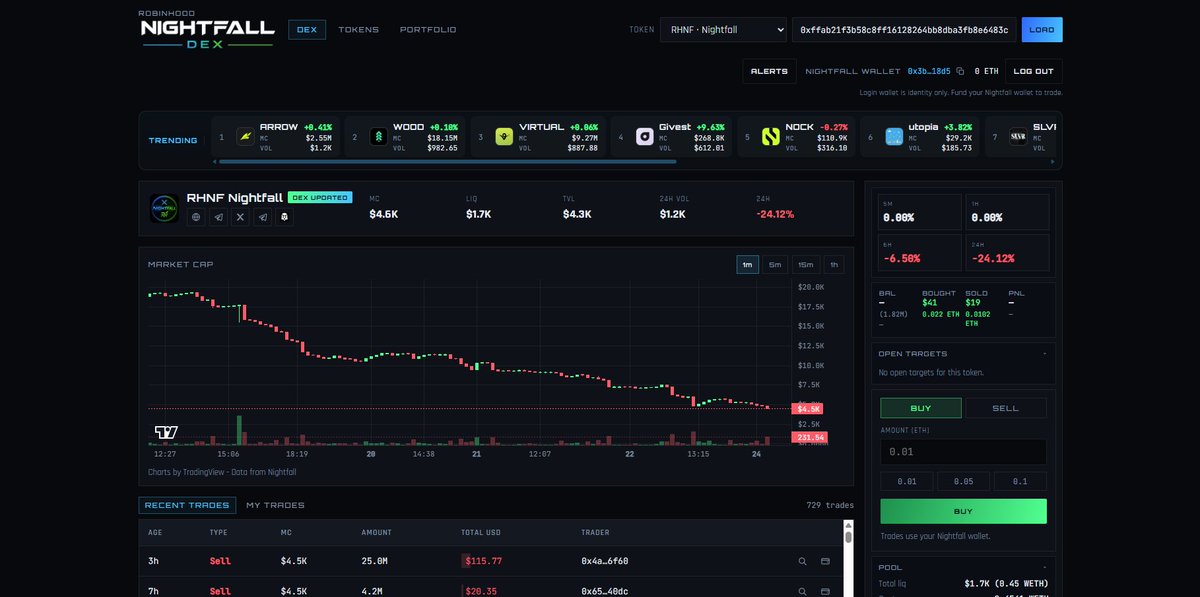The width and height of the screenshot is (1200, 597).
Task: Click the NOCK token logo in trending
Action: coord(770,137)
